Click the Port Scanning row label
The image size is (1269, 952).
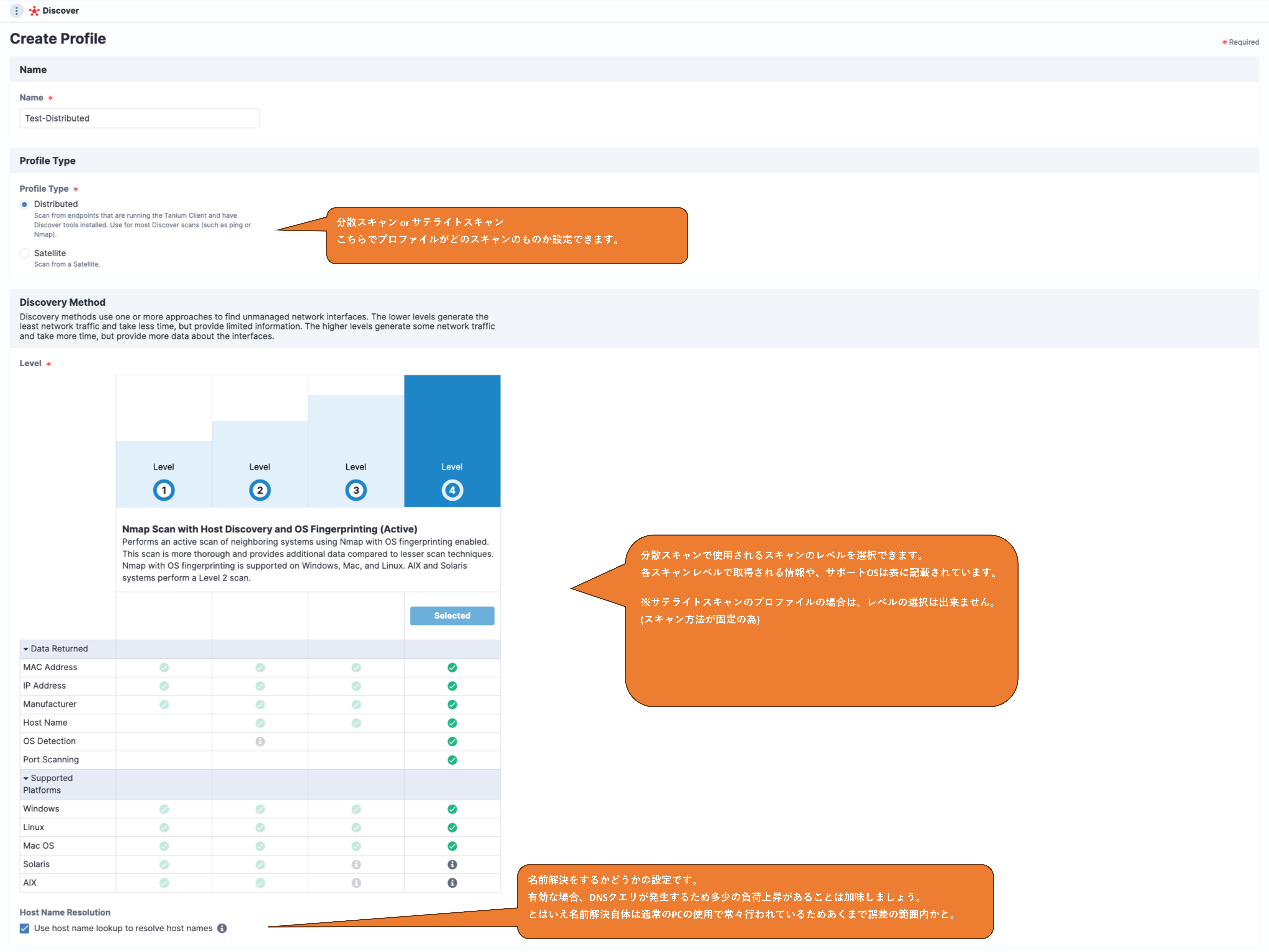coord(51,760)
